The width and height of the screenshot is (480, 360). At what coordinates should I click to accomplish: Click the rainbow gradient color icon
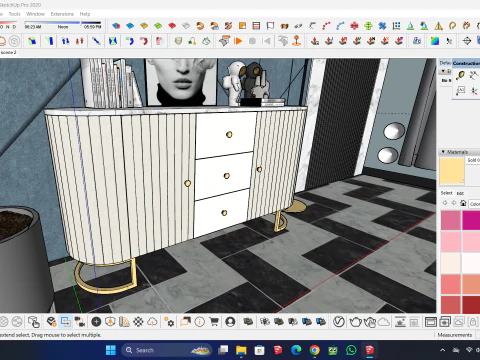[435, 41]
